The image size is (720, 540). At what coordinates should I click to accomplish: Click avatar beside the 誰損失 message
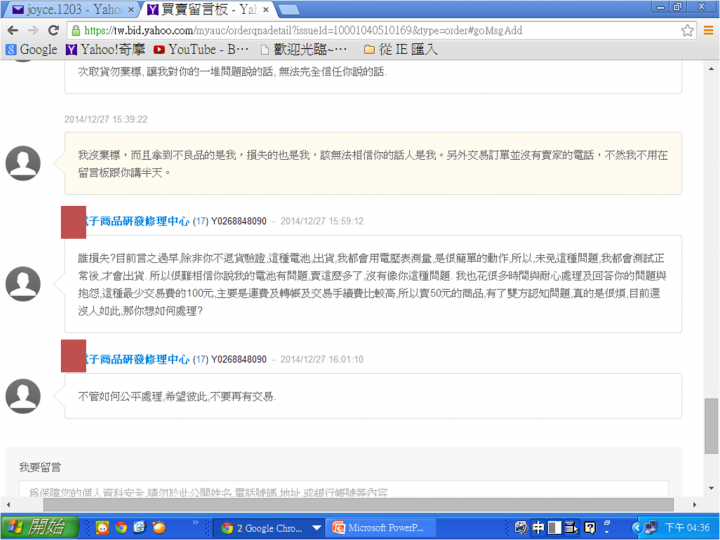point(23,284)
